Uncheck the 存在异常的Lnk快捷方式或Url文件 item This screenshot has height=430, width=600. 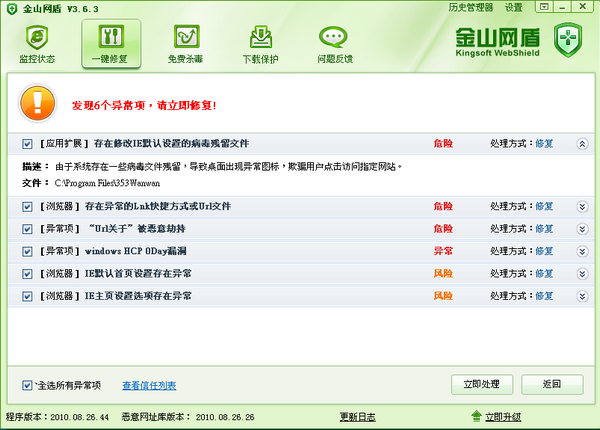27,207
